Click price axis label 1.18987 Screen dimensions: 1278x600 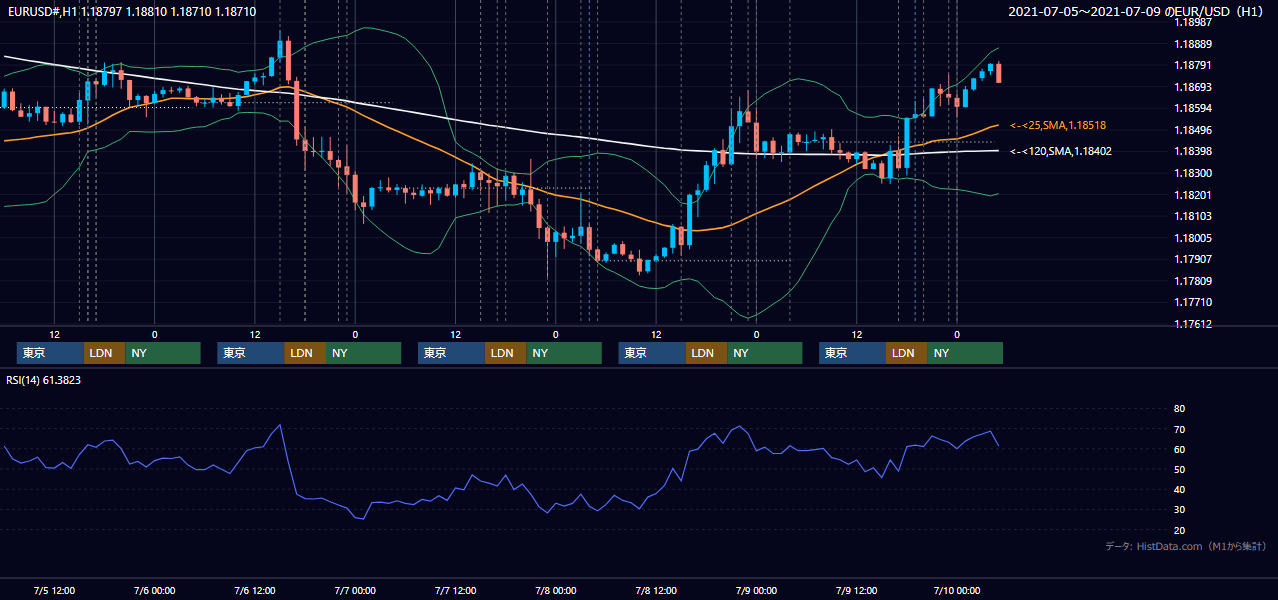(x=1193, y=22)
